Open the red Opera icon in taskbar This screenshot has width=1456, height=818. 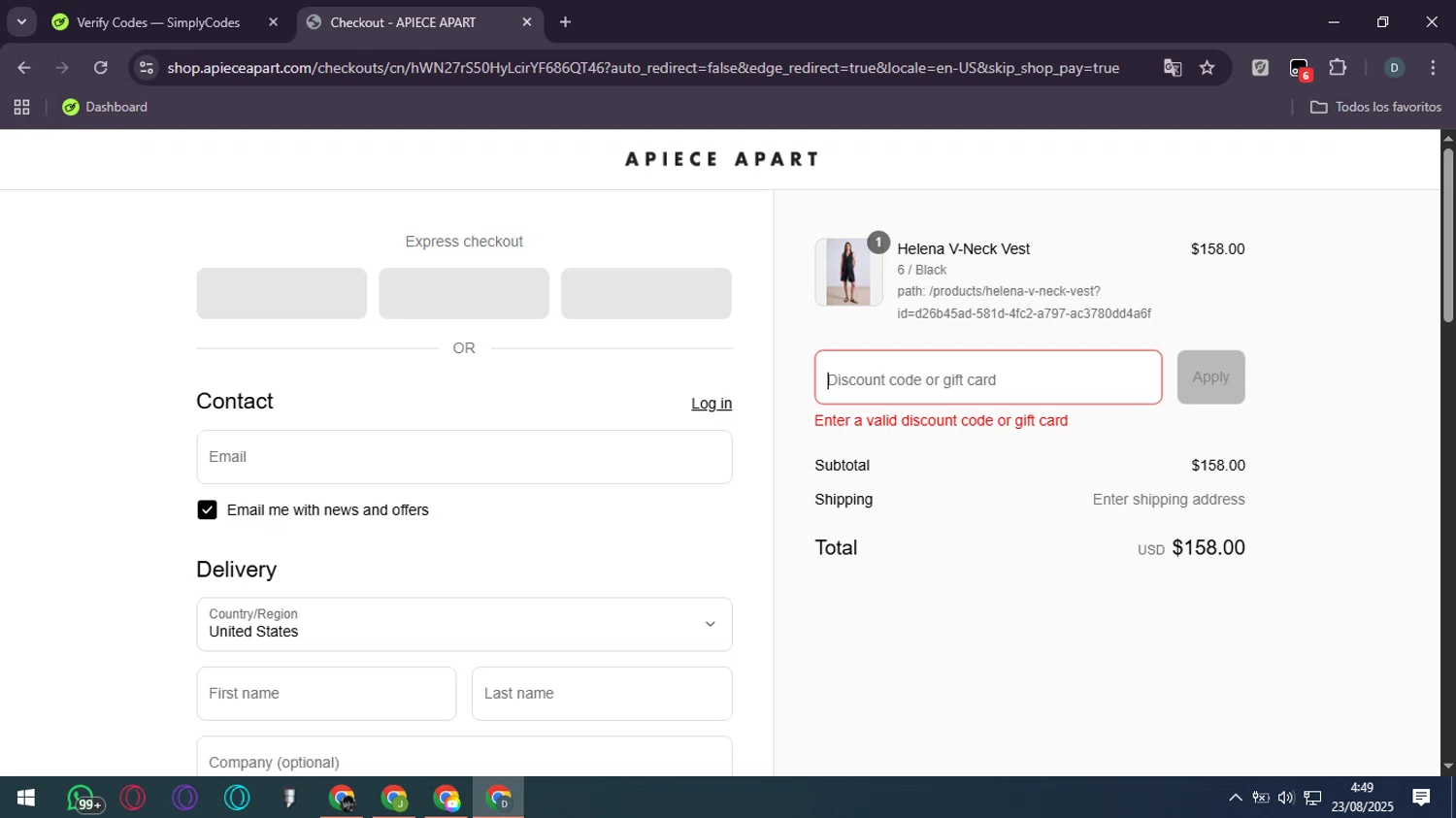(133, 798)
